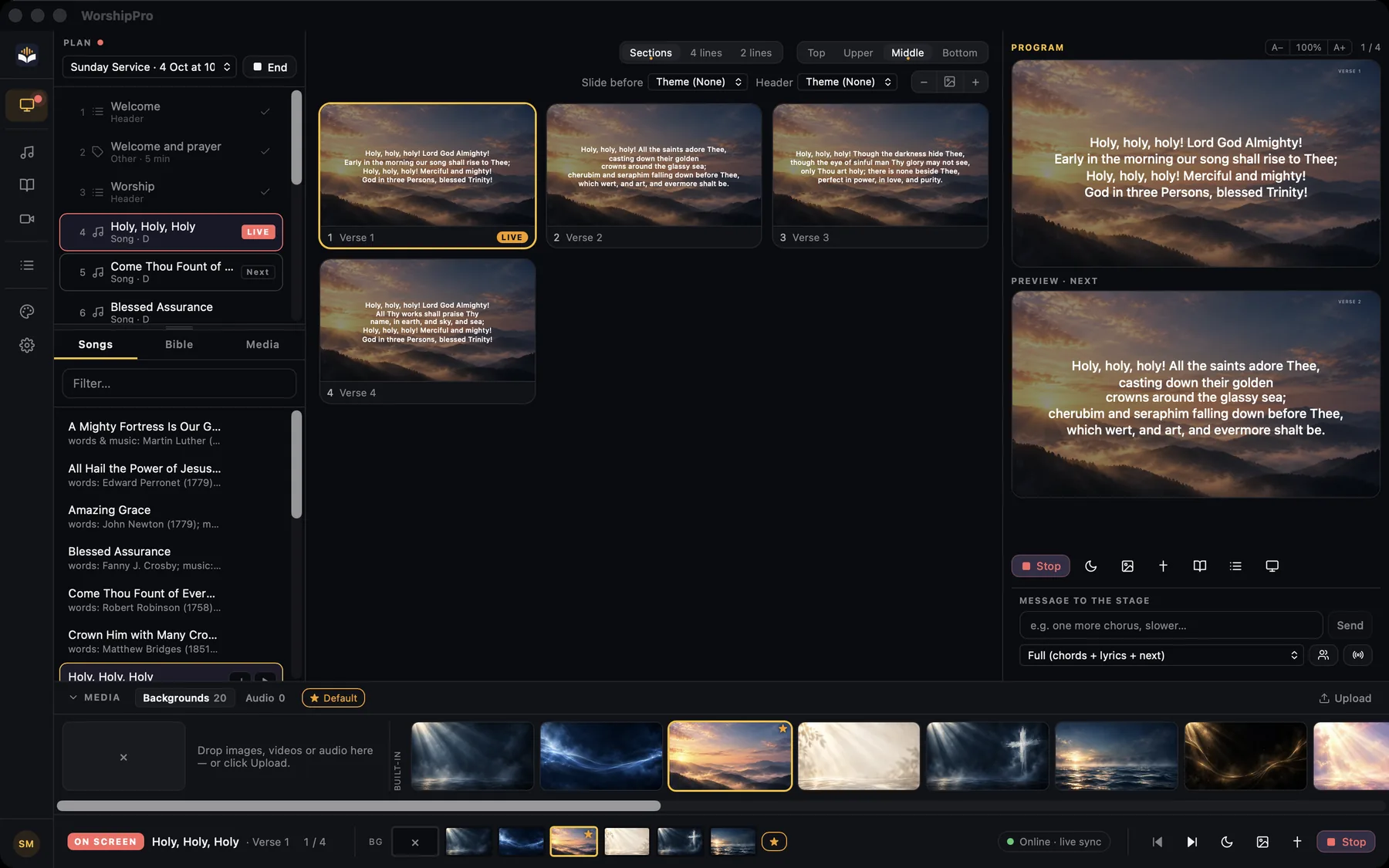
Task: Open the theme palette icon in sidebar
Action: click(x=27, y=312)
